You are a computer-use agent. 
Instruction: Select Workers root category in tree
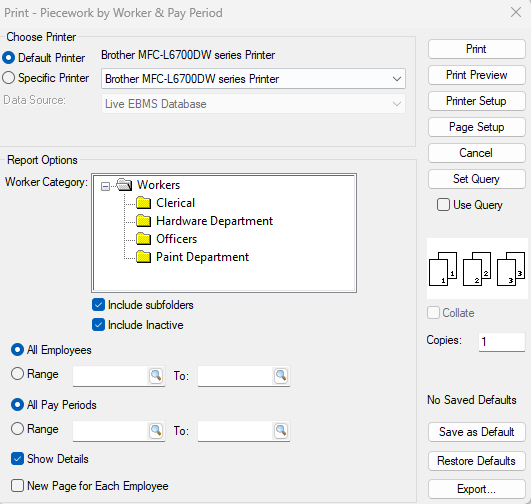[x=158, y=185]
